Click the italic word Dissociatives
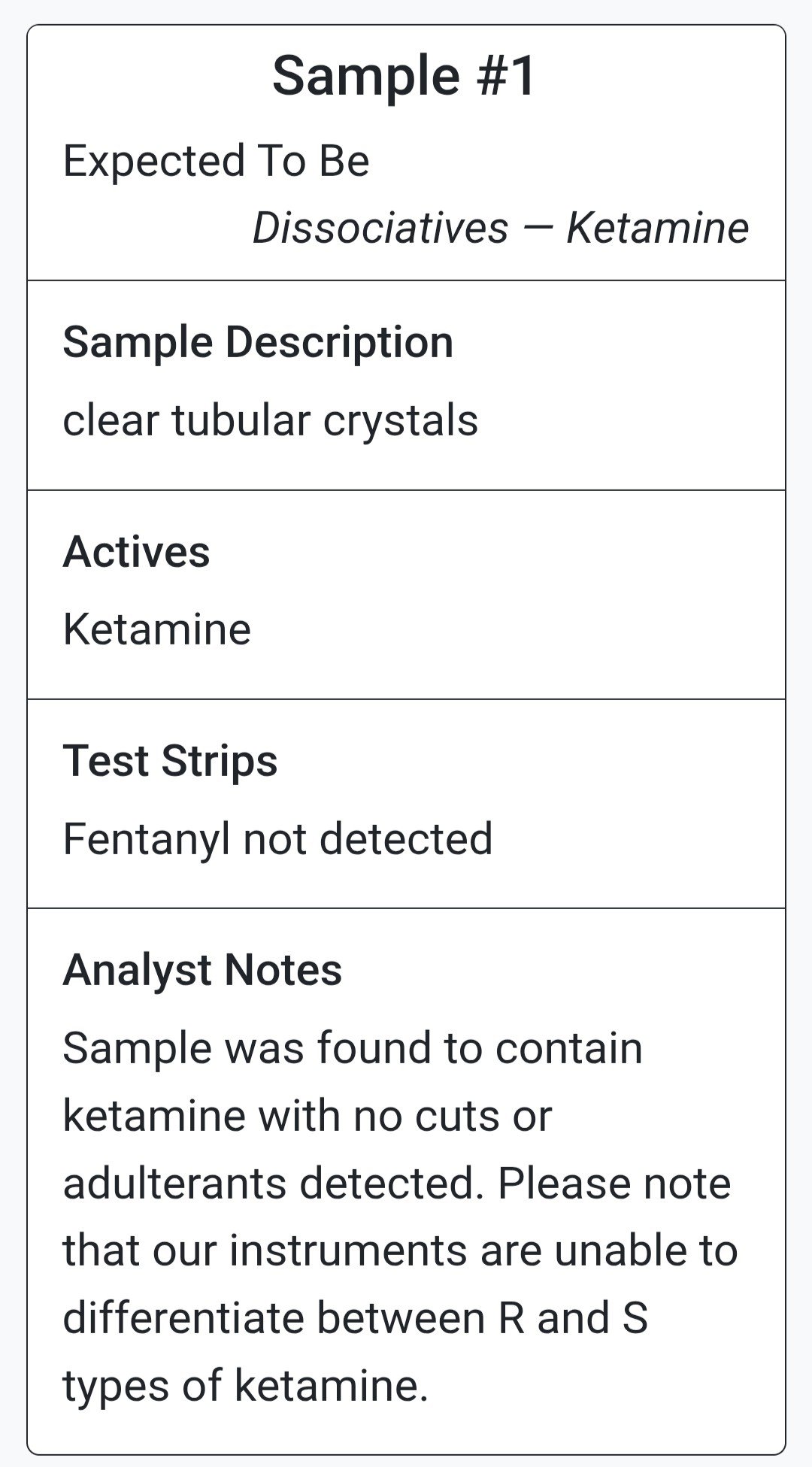 (x=380, y=228)
